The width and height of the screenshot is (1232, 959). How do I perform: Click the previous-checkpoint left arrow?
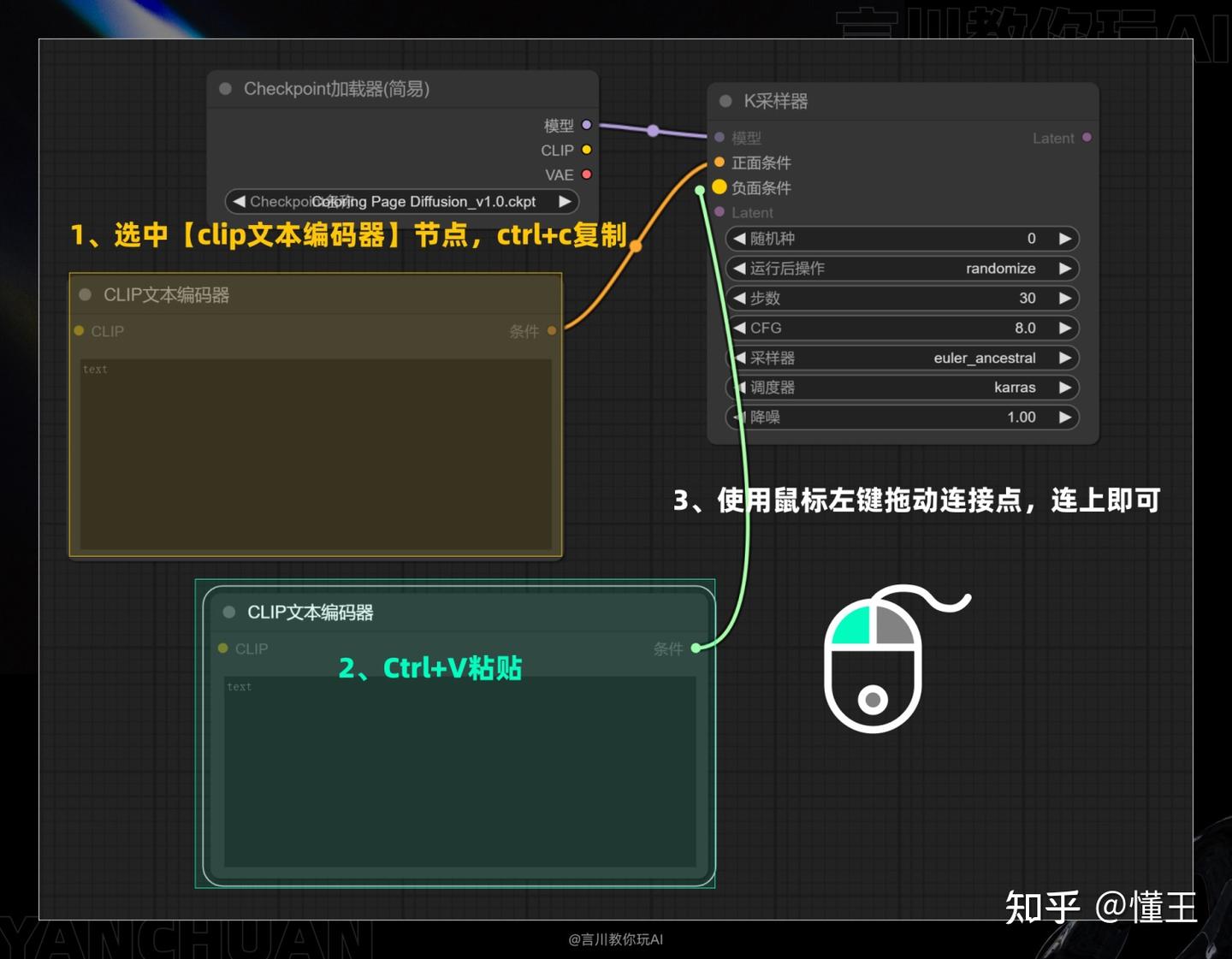239,202
